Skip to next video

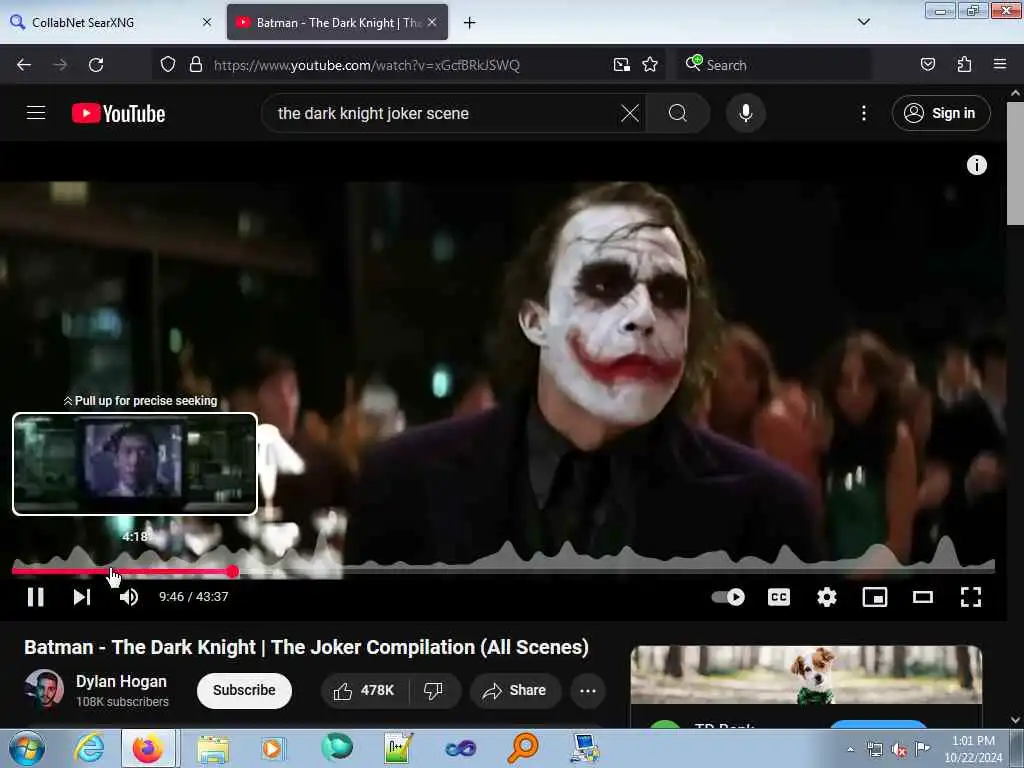click(82, 597)
